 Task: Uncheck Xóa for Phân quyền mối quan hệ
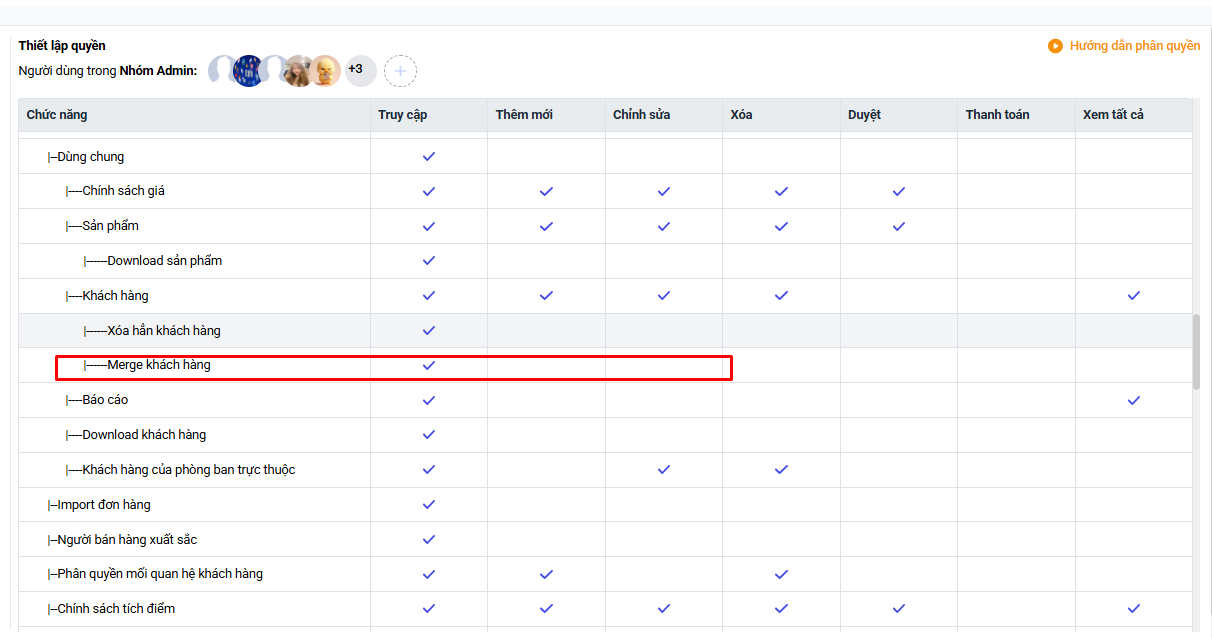point(781,574)
